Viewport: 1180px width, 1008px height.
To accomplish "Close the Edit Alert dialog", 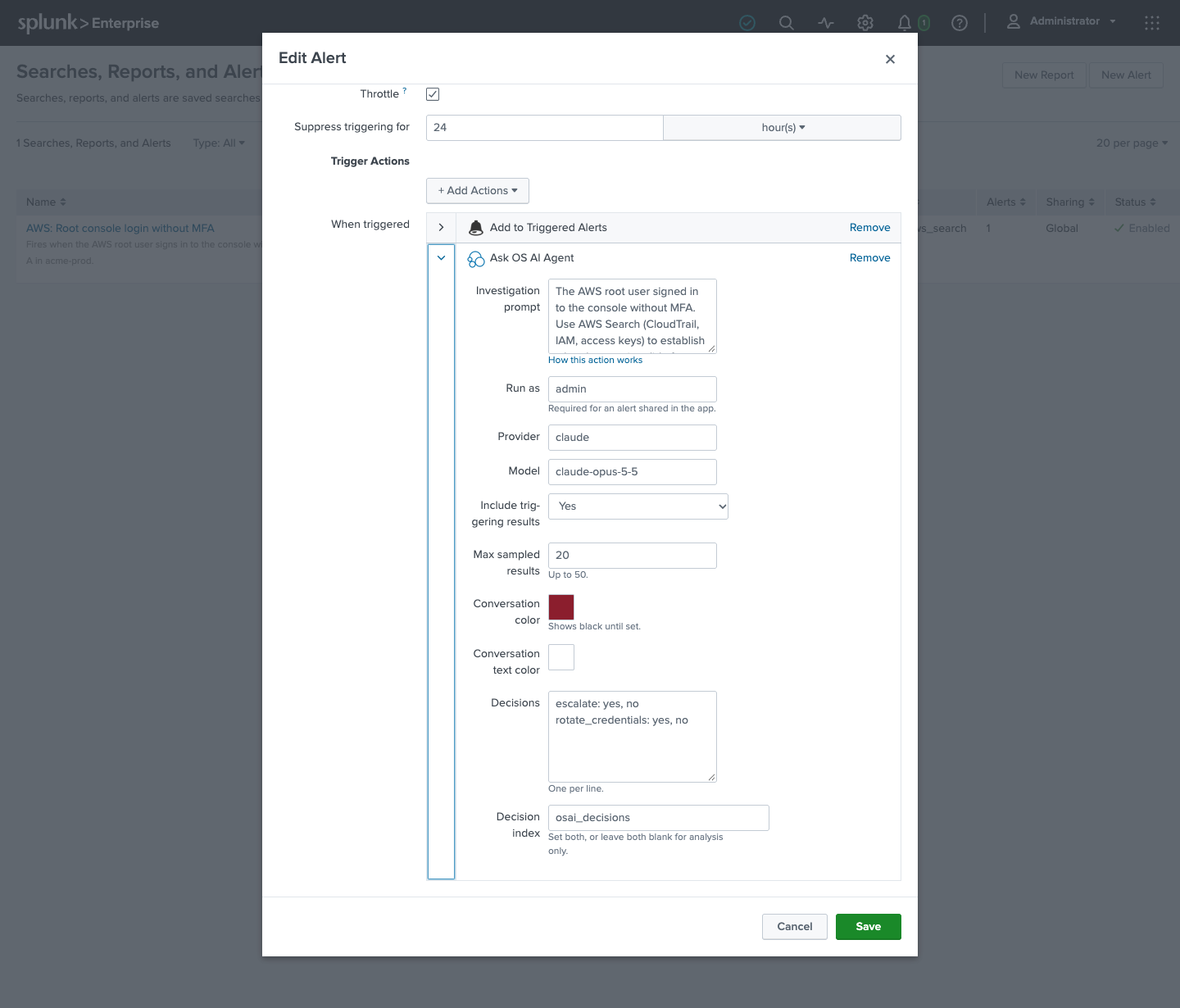I will click(x=890, y=59).
